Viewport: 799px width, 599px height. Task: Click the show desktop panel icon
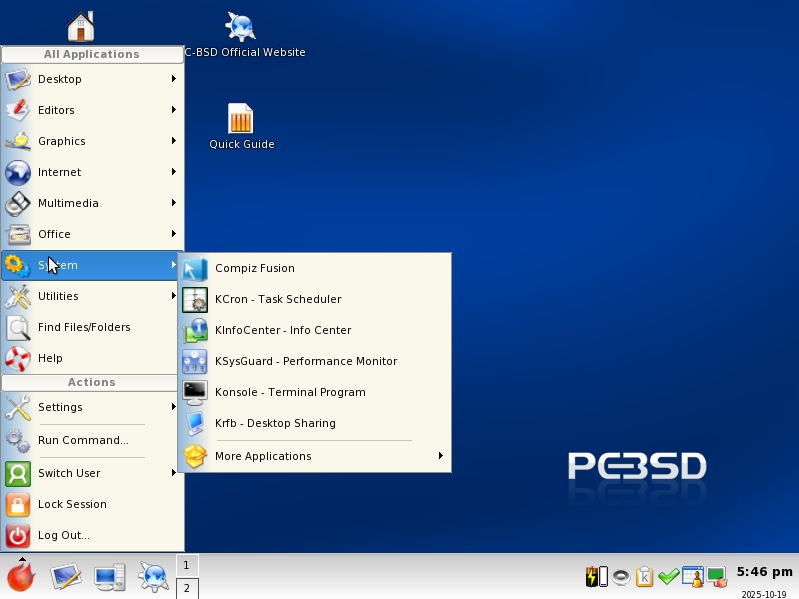point(66,577)
